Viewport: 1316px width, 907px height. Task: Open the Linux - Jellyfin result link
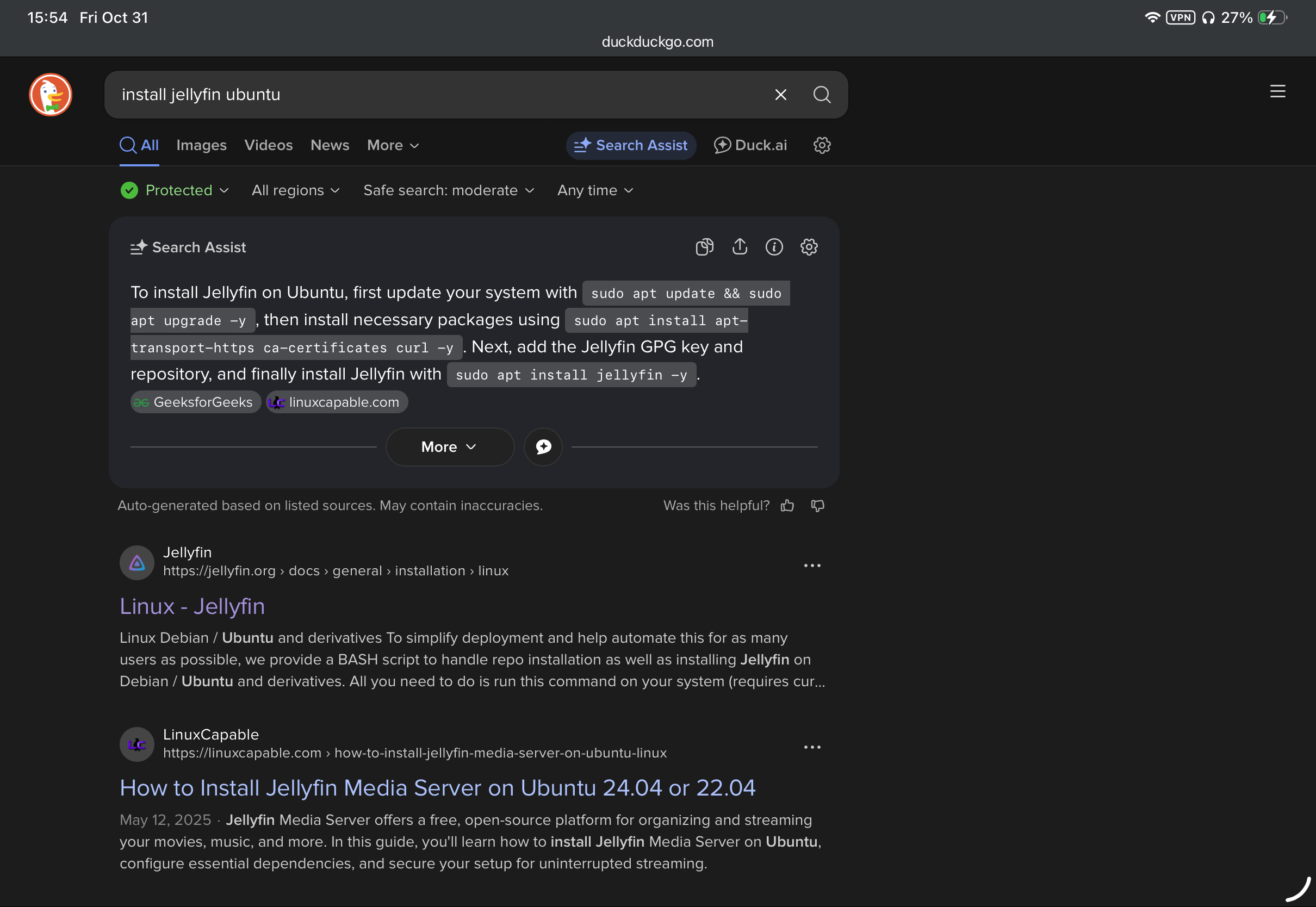coord(192,606)
